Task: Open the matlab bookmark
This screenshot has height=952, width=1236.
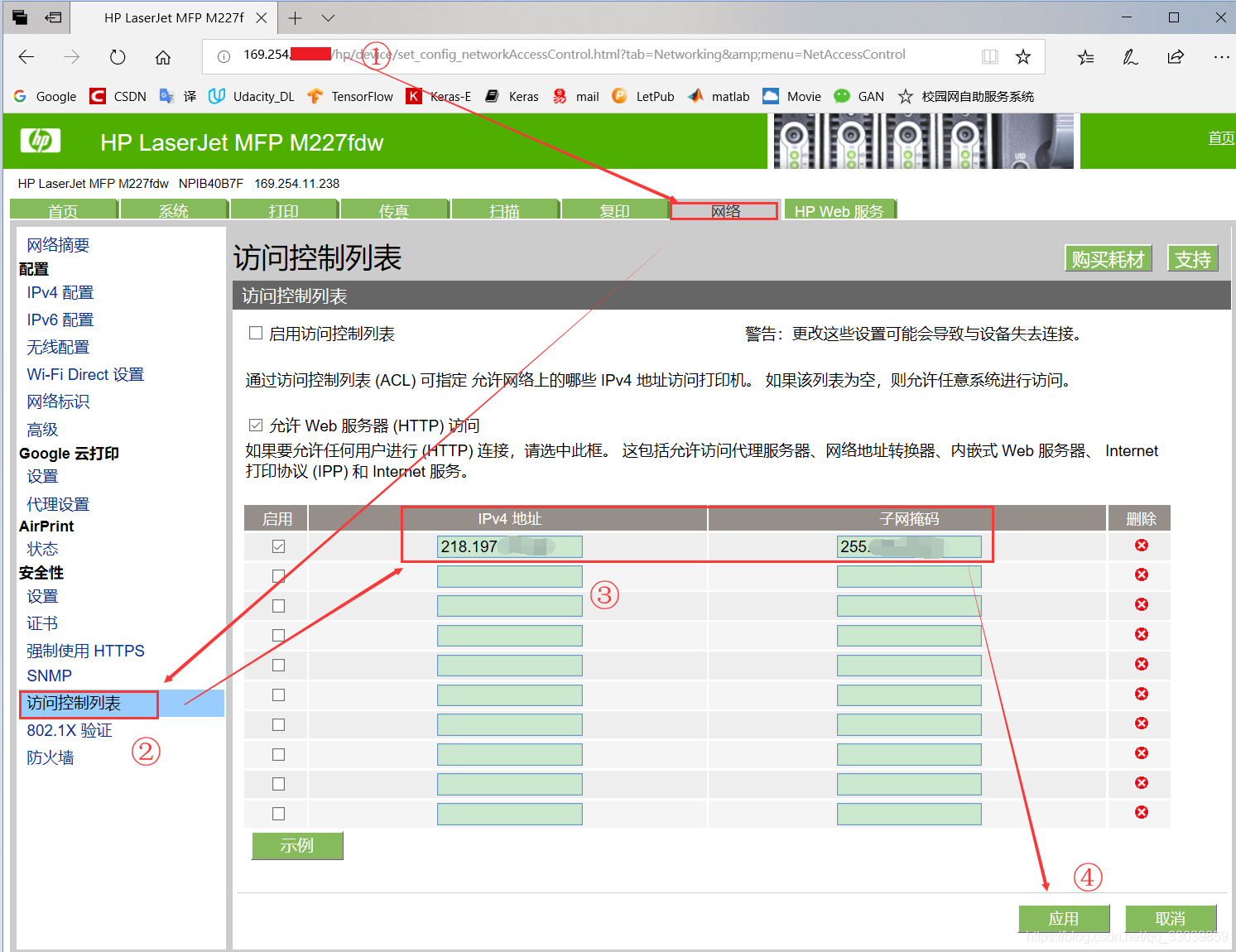Action: 719,96
